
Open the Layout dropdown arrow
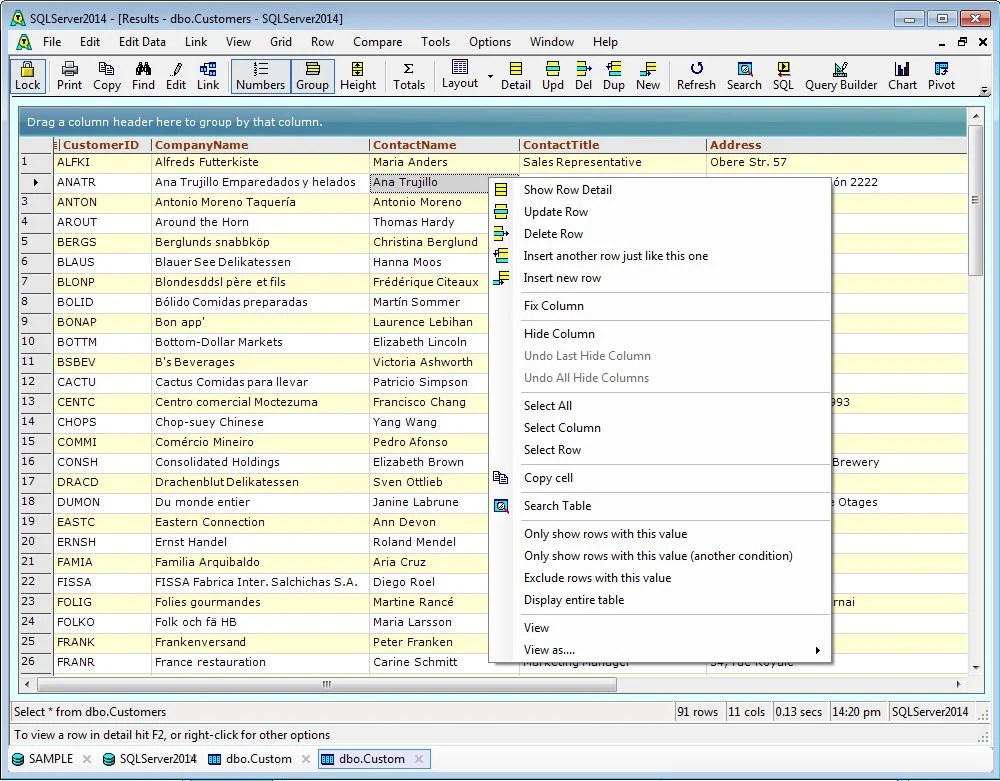(x=490, y=77)
